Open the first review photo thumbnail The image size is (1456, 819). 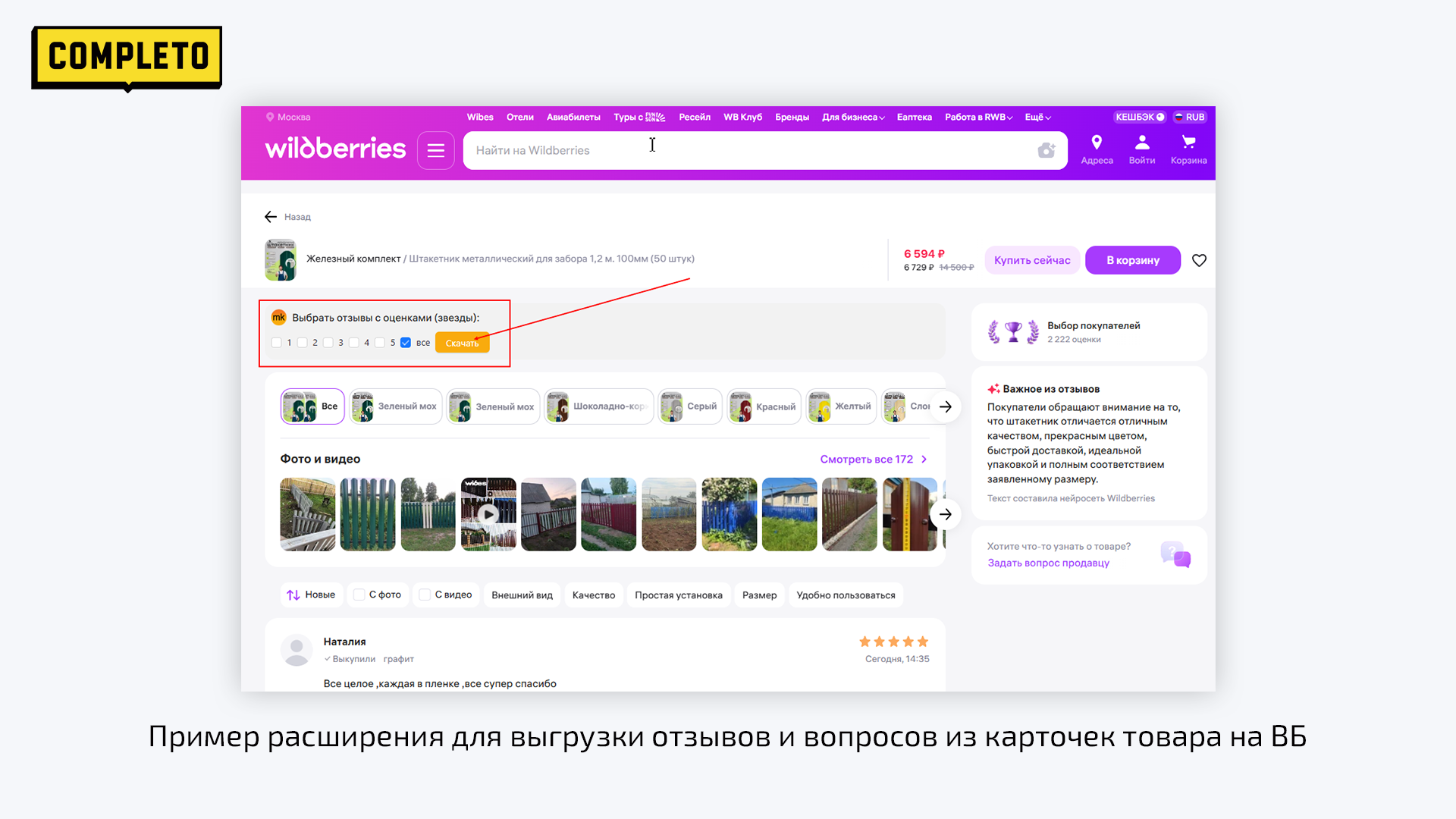pyautogui.click(x=307, y=514)
